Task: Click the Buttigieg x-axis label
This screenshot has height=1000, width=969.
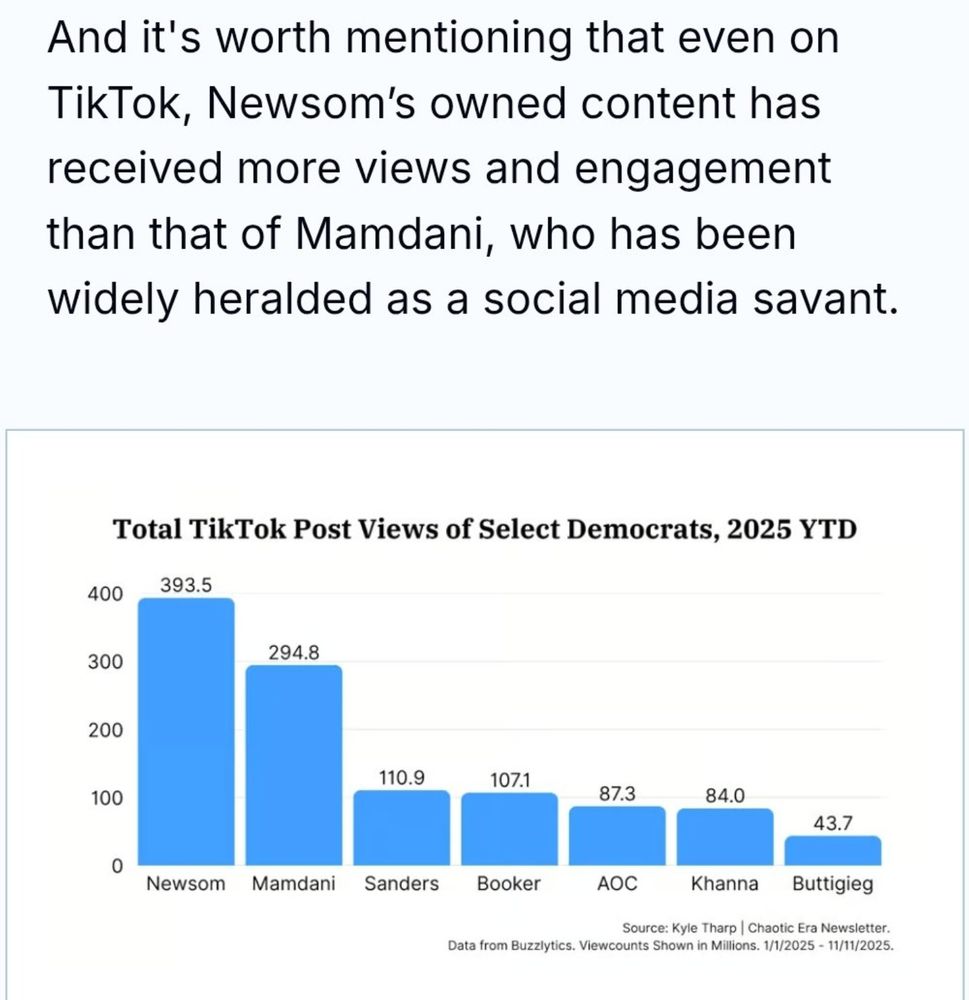Action: pos(832,884)
